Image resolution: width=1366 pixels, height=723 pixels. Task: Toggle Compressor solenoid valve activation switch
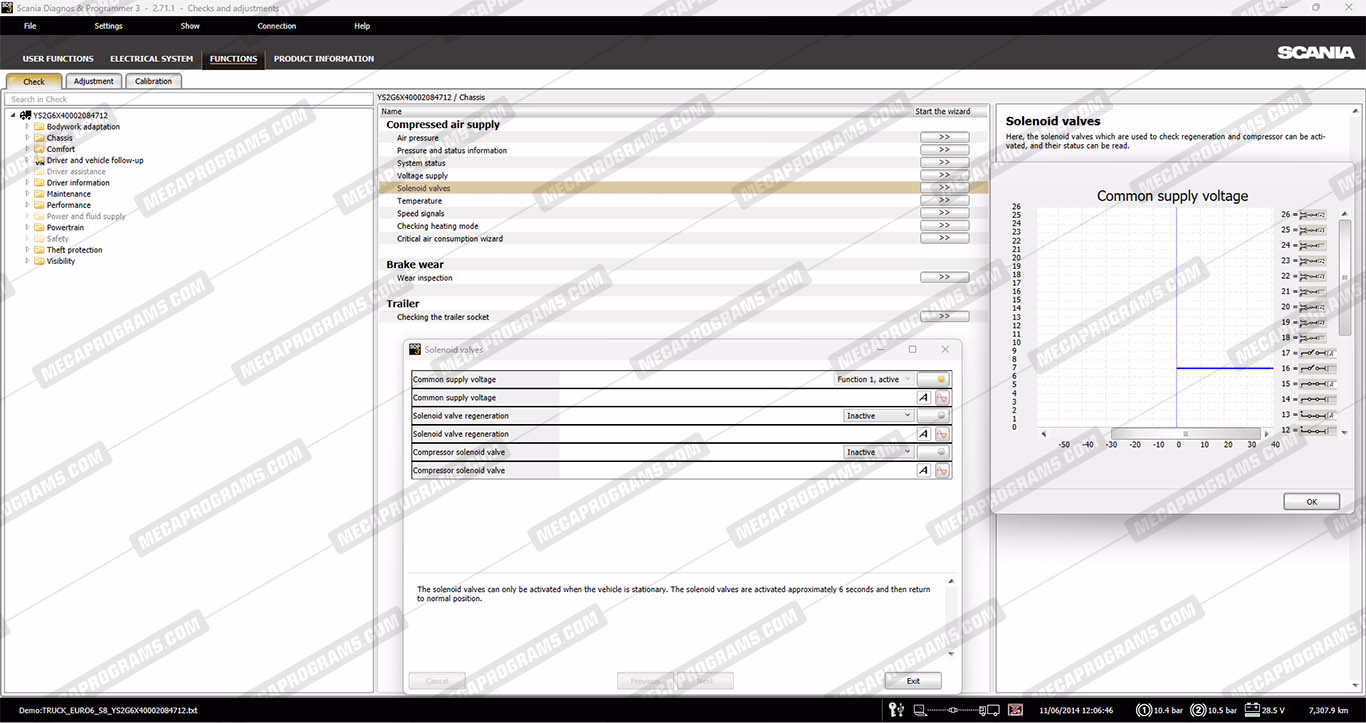932,452
